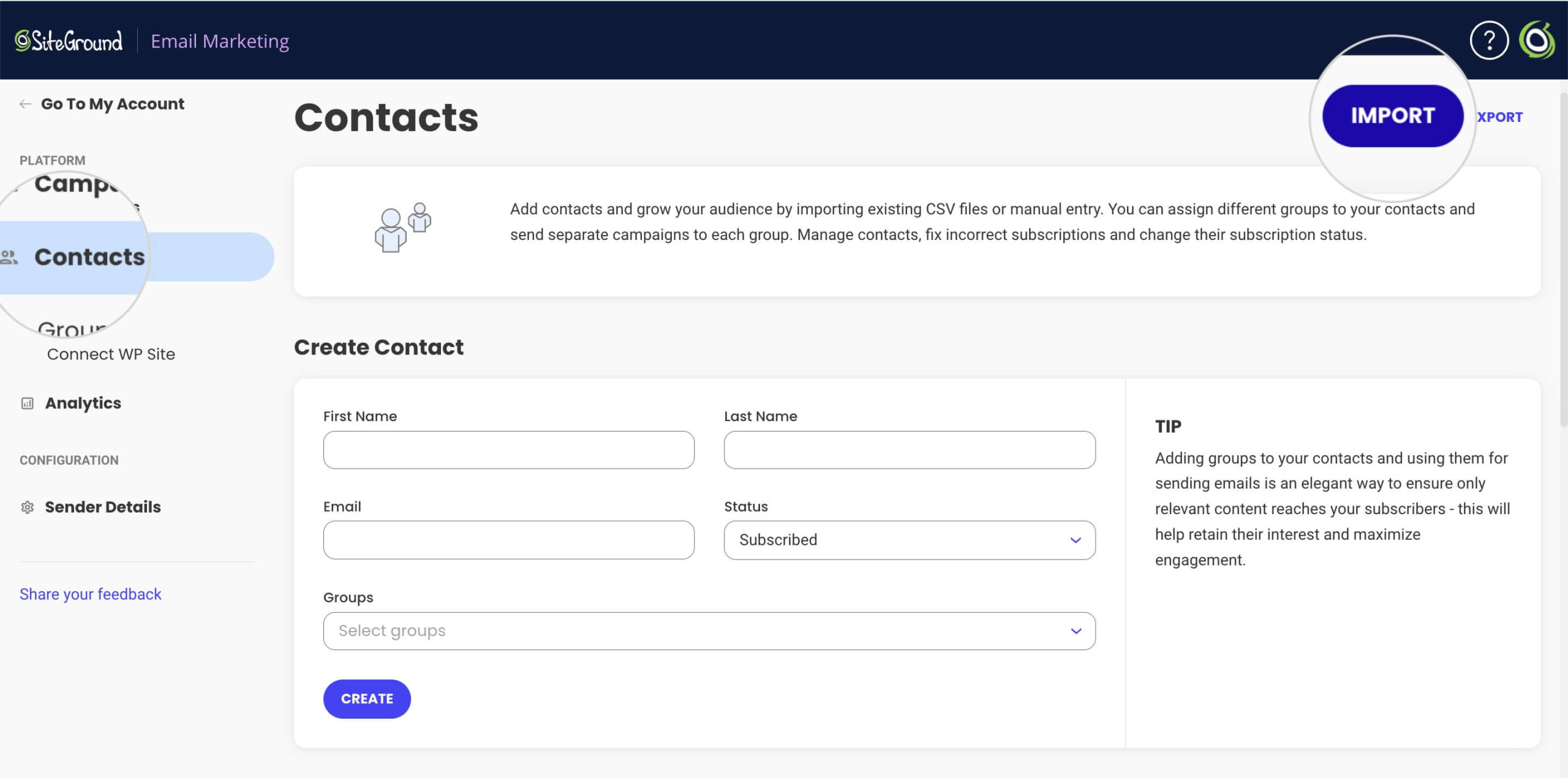Click the CREATE contact button

pos(367,698)
